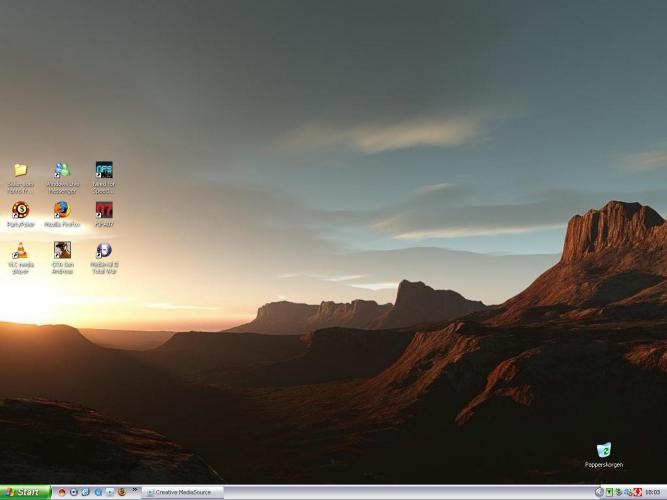667x500 pixels.
Task: Select the Medieval II Total War shortcut
Action: coord(104,251)
